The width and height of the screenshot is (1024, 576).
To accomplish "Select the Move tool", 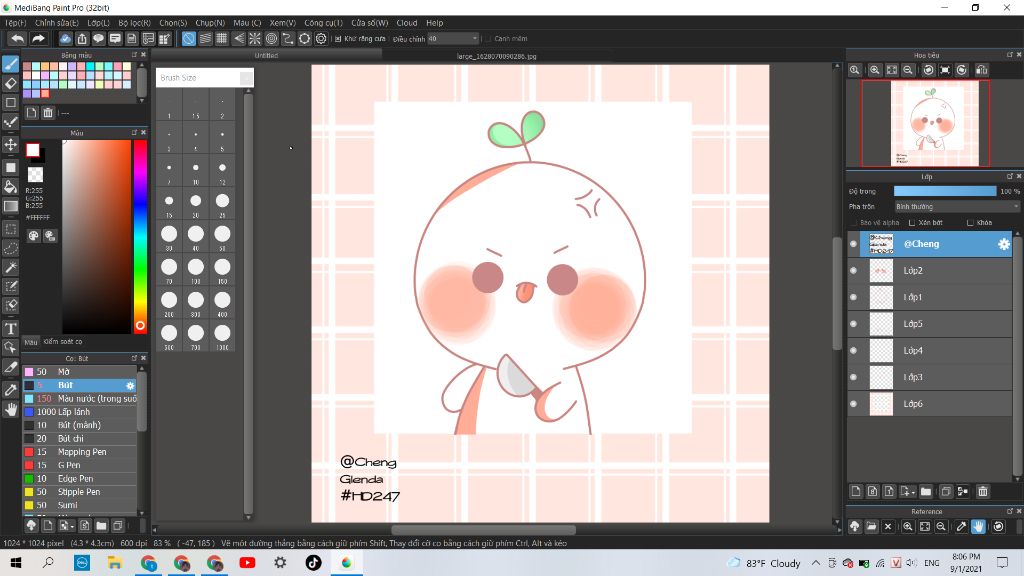I will pyautogui.click(x=10, y=144).
